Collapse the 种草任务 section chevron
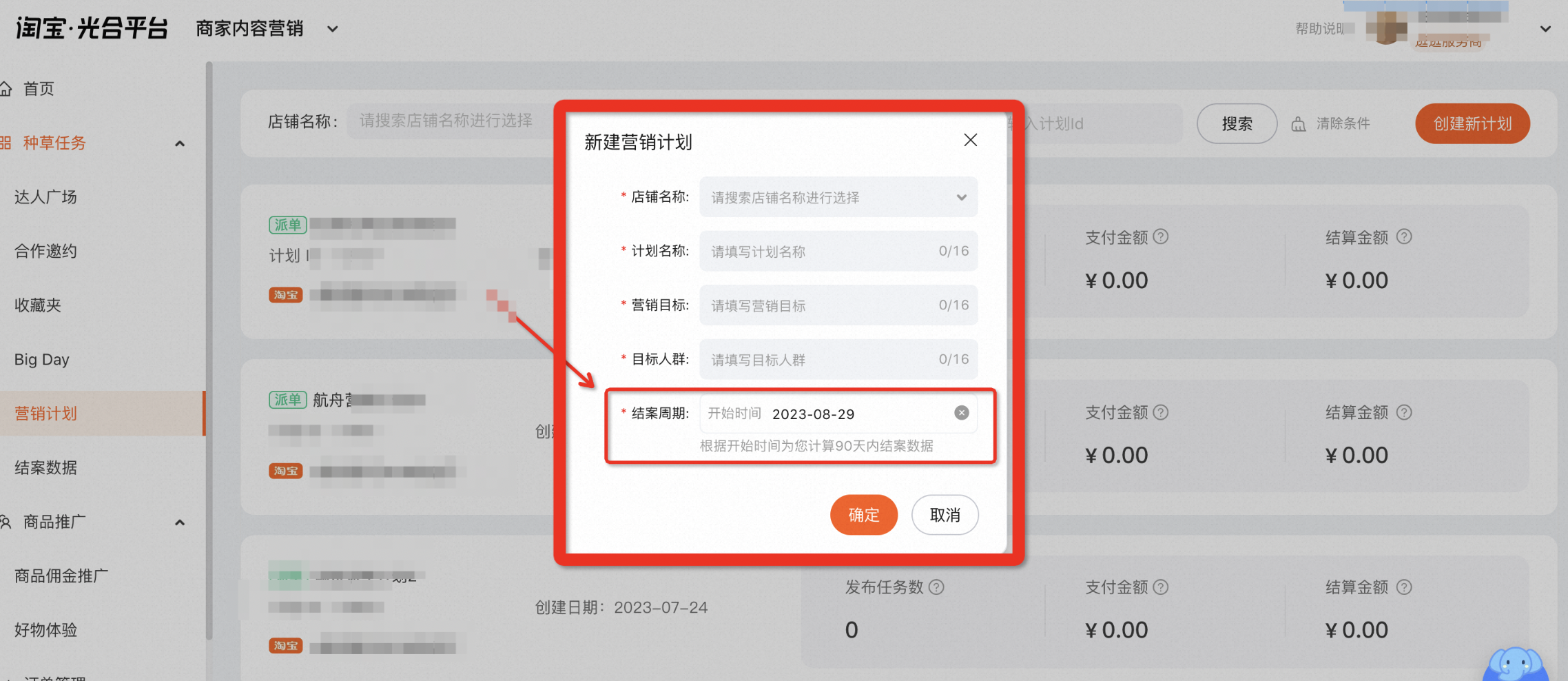 tap(180, 143)
